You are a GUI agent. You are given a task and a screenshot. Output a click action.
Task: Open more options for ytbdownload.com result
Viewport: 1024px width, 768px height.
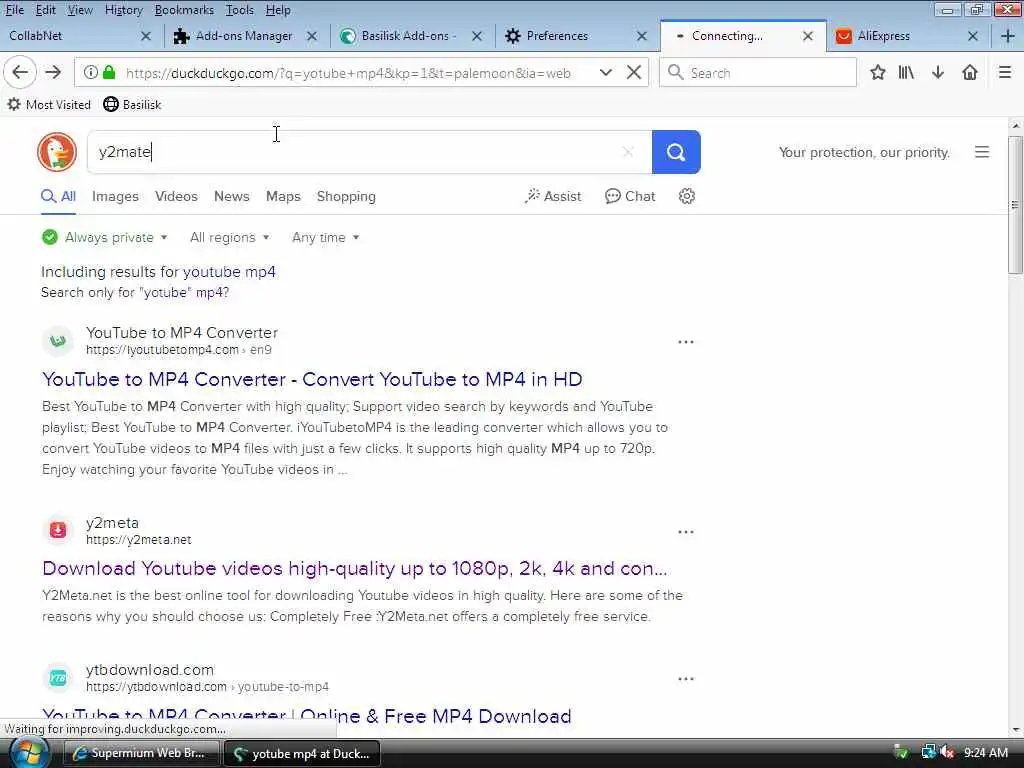pos(686,679)
